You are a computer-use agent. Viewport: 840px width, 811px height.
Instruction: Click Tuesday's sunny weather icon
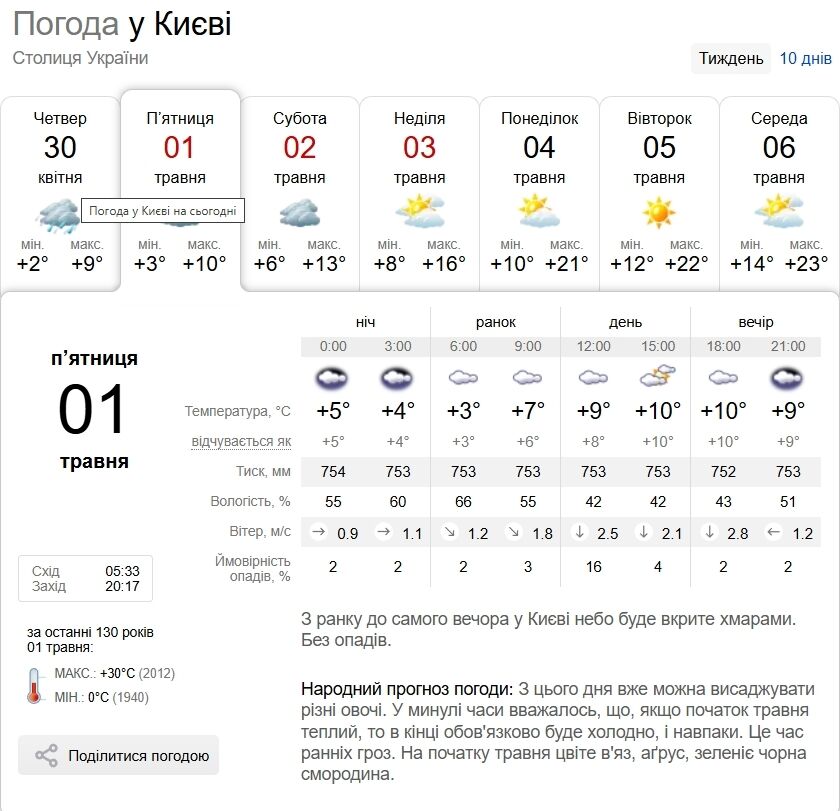pyautogui.click(x=659, y=212)
